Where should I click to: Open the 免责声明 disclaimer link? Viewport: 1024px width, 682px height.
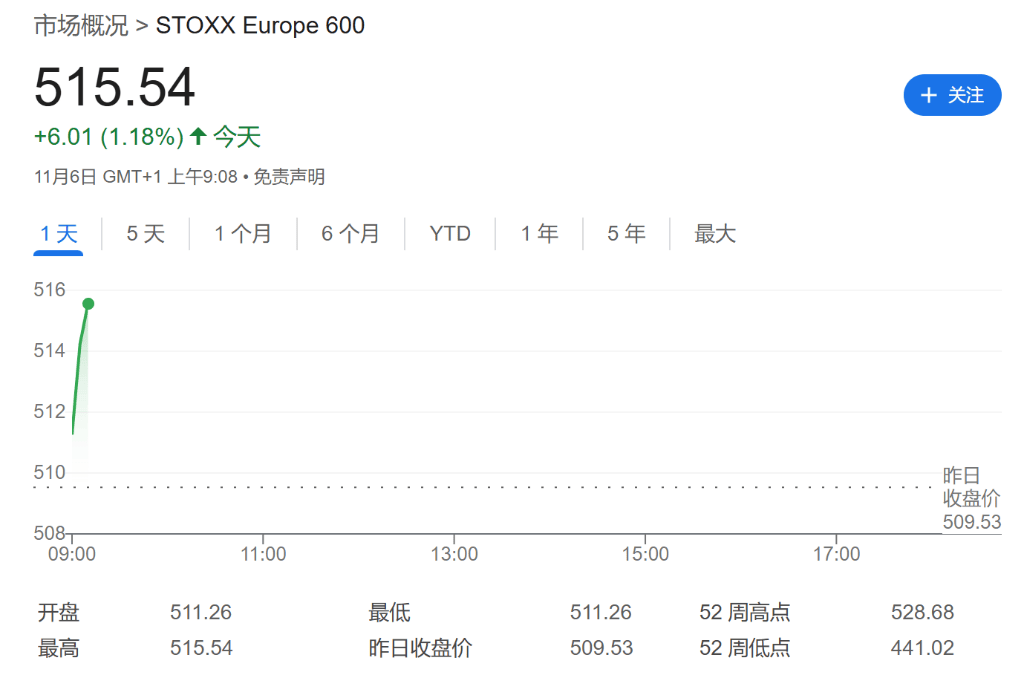[x=289, y=177]
